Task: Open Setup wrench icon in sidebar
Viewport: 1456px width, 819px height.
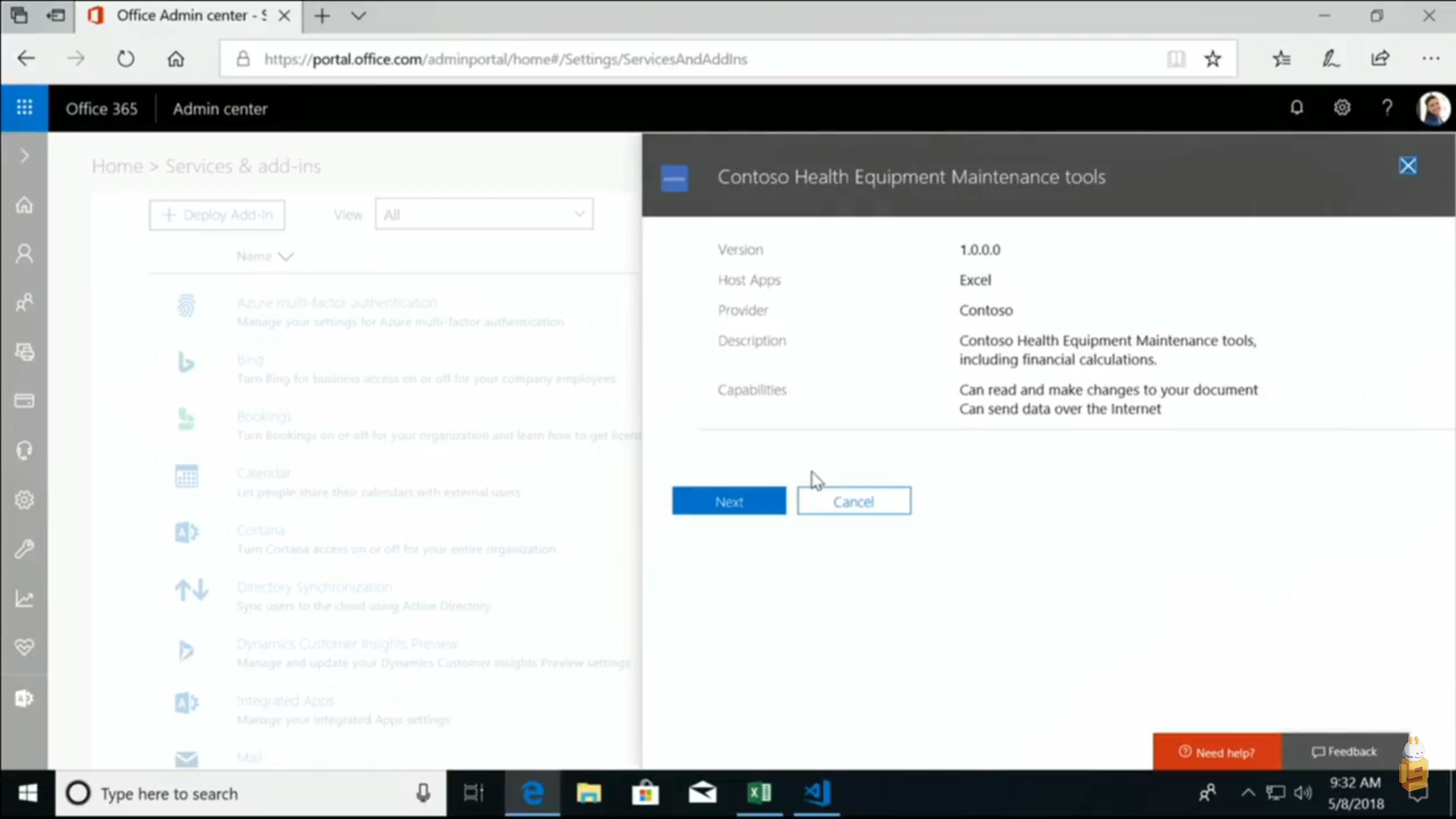Action: click(24, 549)
